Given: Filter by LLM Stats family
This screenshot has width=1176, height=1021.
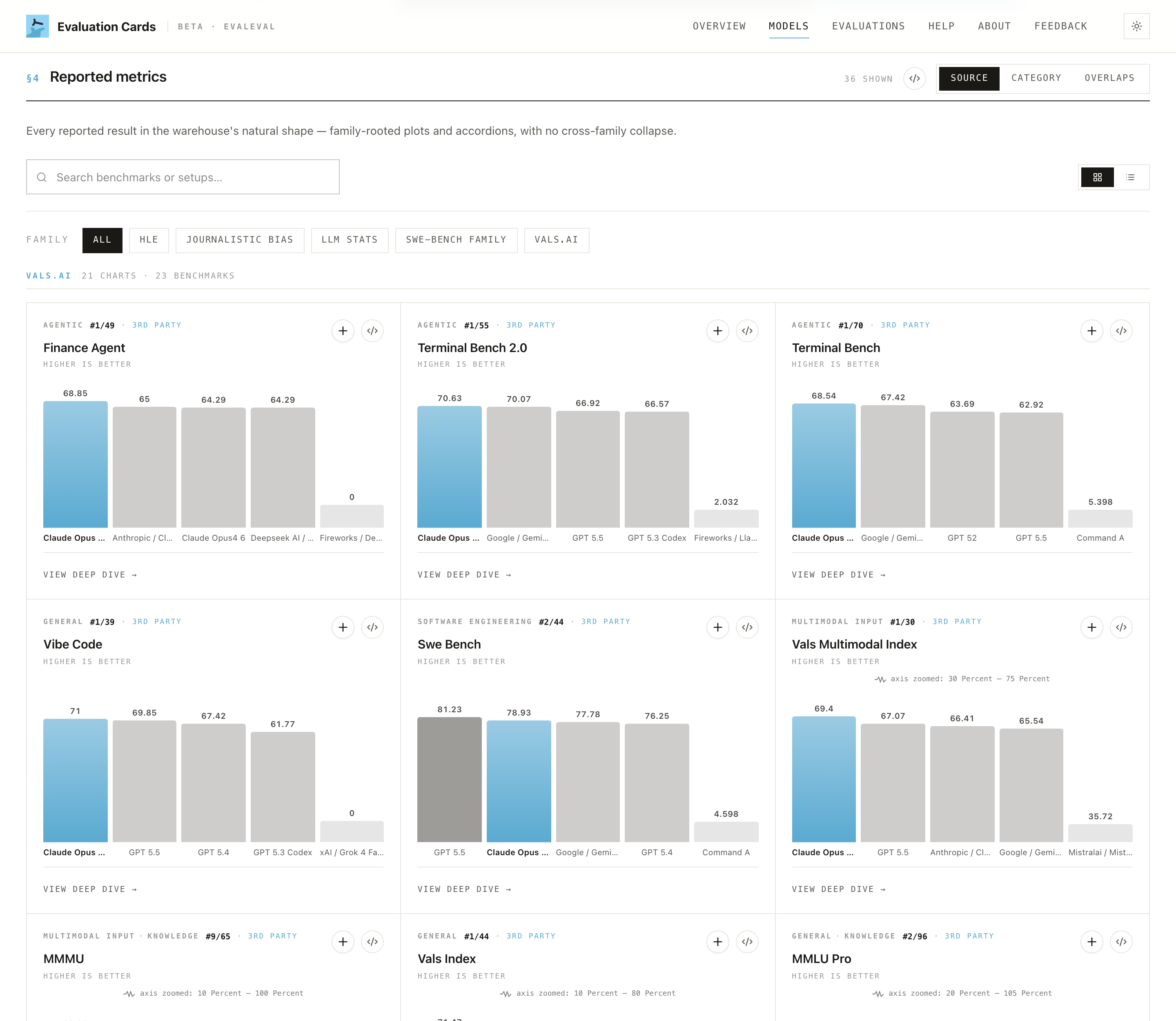Looking at the screenshot, I should pos(350,240).
